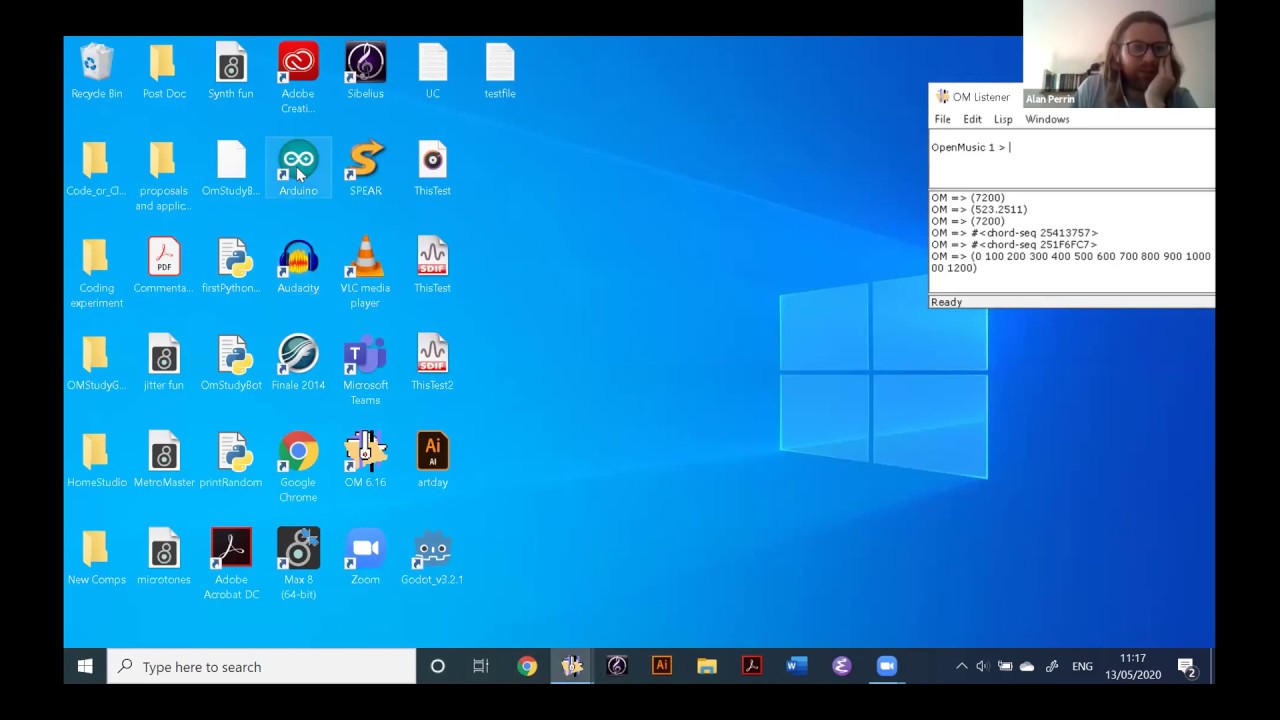Open Cortana from the taskbar circle
The width and height of the screenshot is (1280, 720).
pos(437,666)
